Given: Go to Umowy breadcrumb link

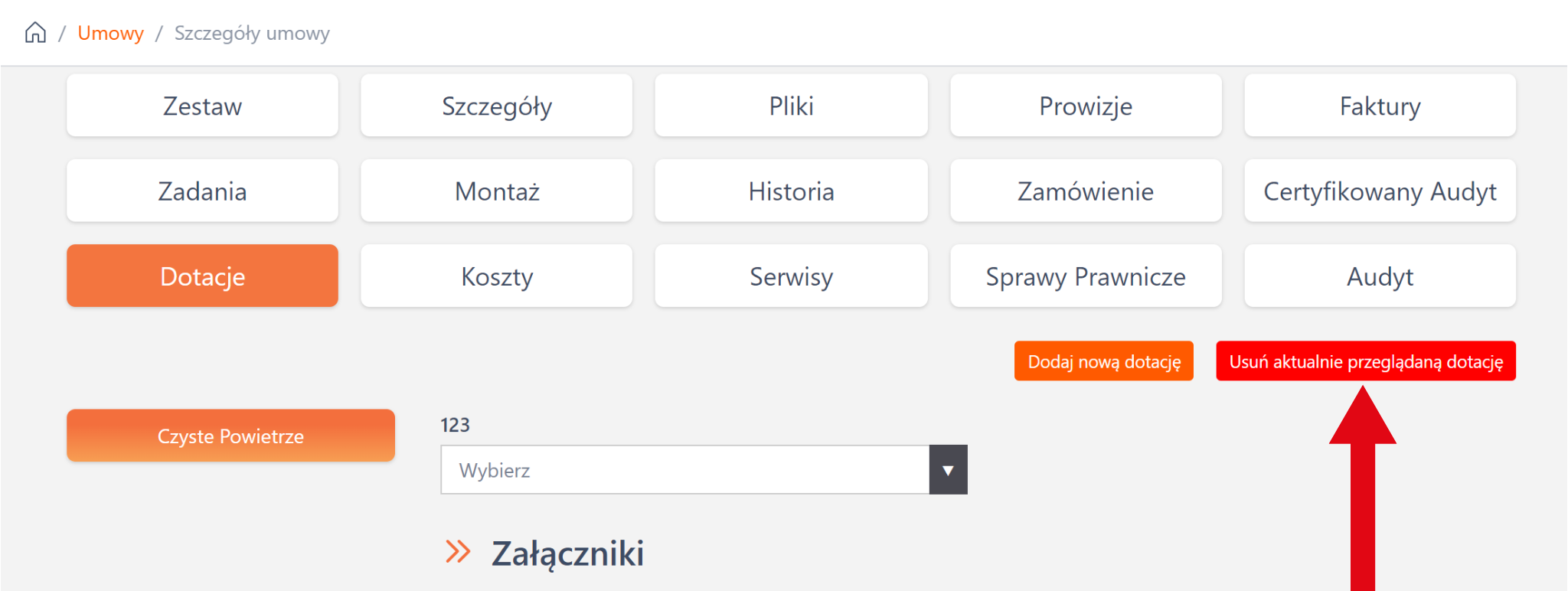Looking at the screenshot, I should (x=110, y=33).
